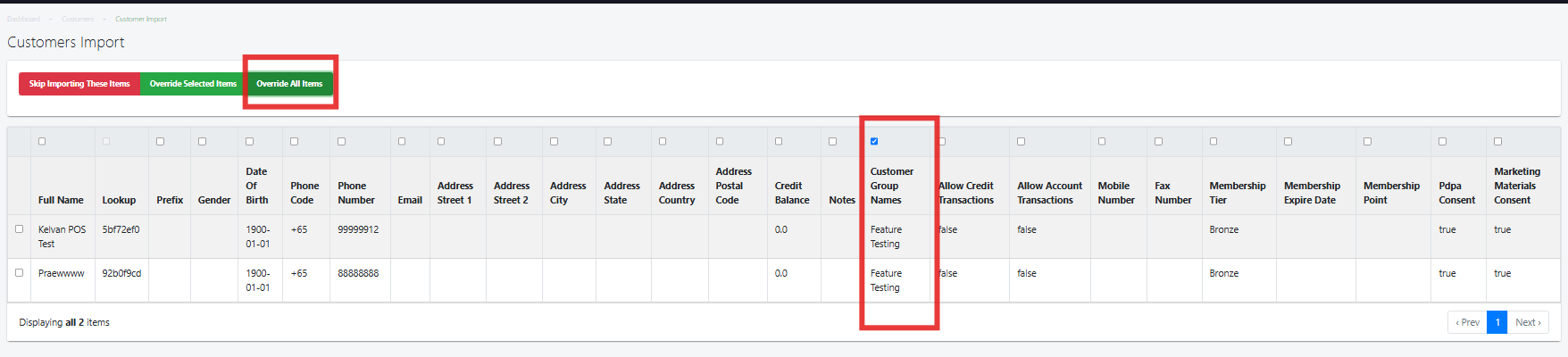
Task: Click phone number 88888888
Action: [358, 273]
